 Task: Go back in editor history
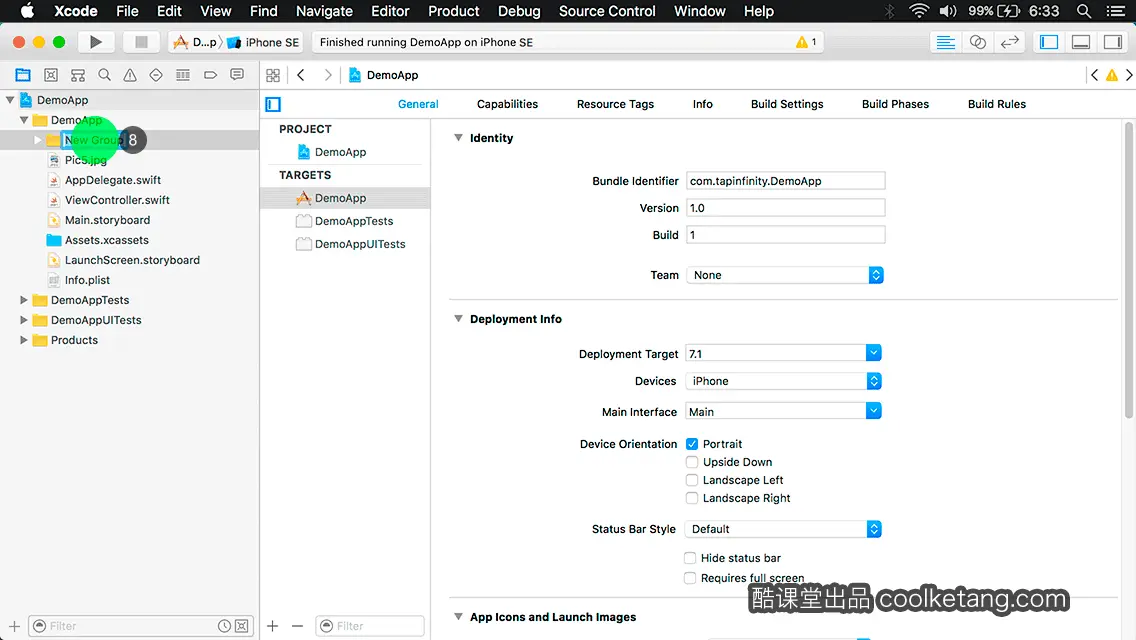(x=301, y=75)
